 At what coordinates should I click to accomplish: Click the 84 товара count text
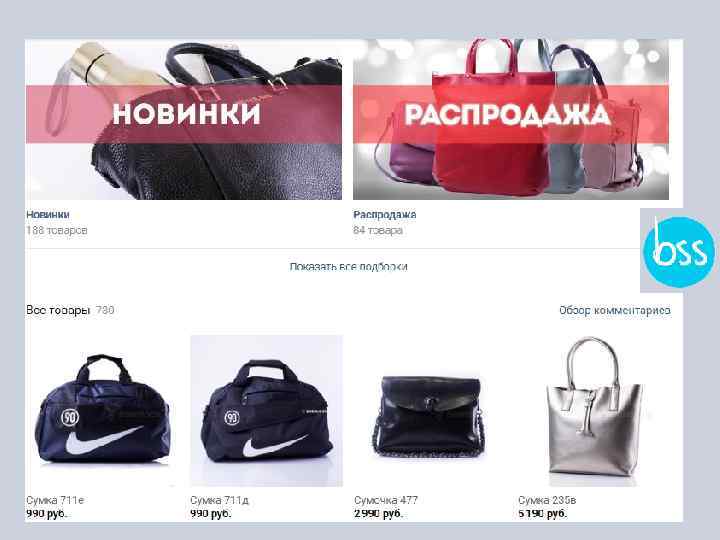pos(378,230)
